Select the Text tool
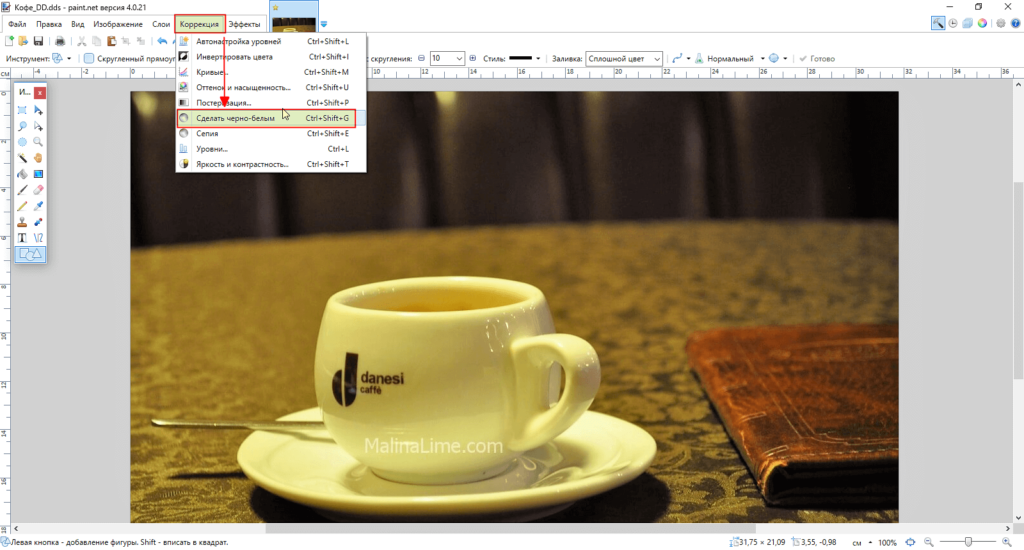The height and width of the screenshot is (550, 1024). pos(21,238)
